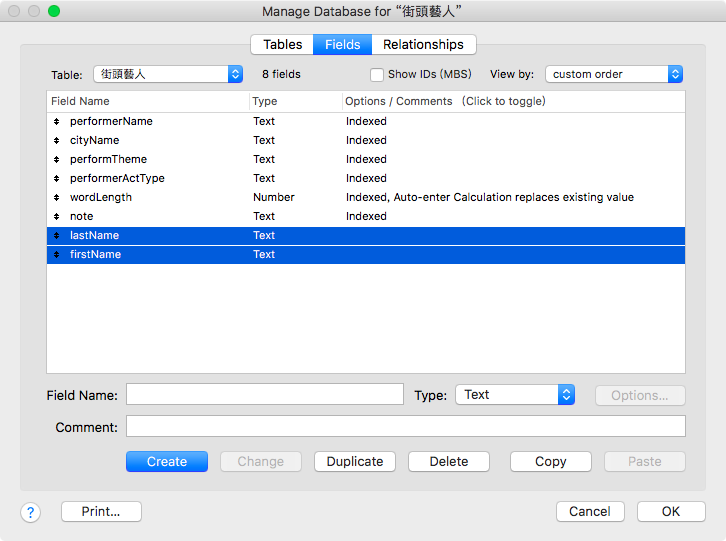This screenshot has width=726, height=541.
Task: Enable the Show IDs (MBS) checkbox
Action: (x=377, y=75)
